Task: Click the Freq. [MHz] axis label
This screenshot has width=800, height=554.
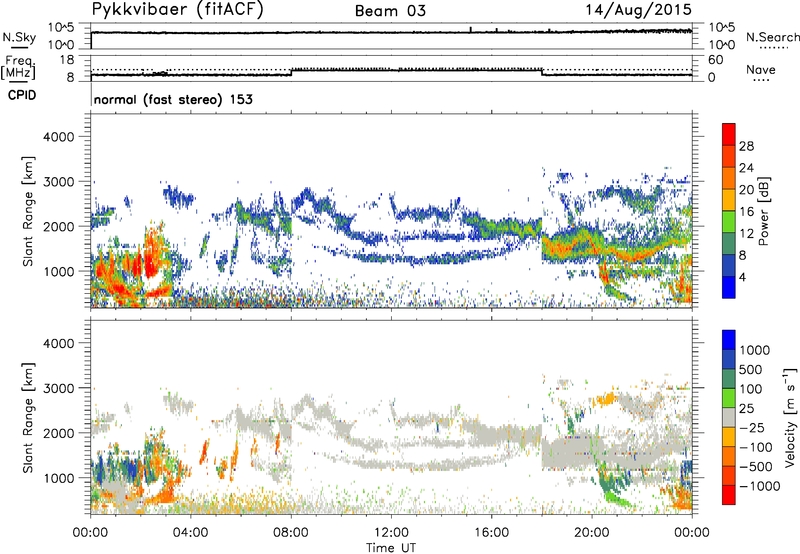Action: (19, 67)
